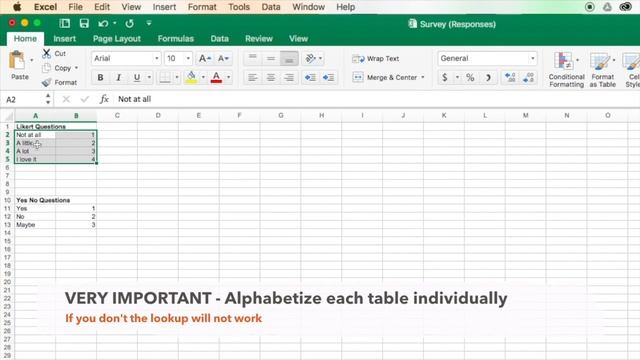Viewport: 640px width, 360px height.
Task: Increase indent of cell contents
Action: click(x=329, y=78)
